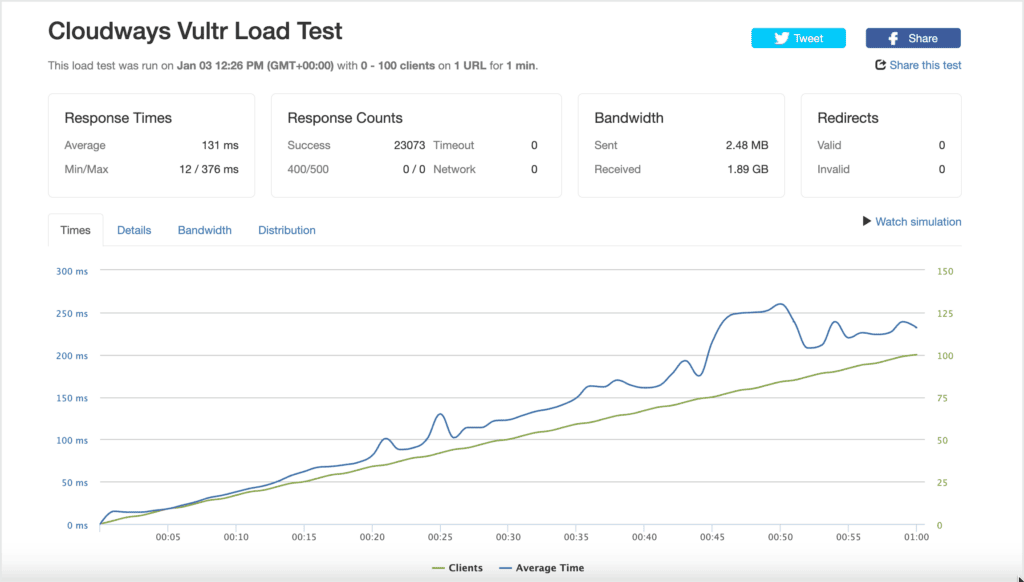Click the Twitter bird icon
This screenshot has height=582, width=1024.
click(x=782, y=39)
